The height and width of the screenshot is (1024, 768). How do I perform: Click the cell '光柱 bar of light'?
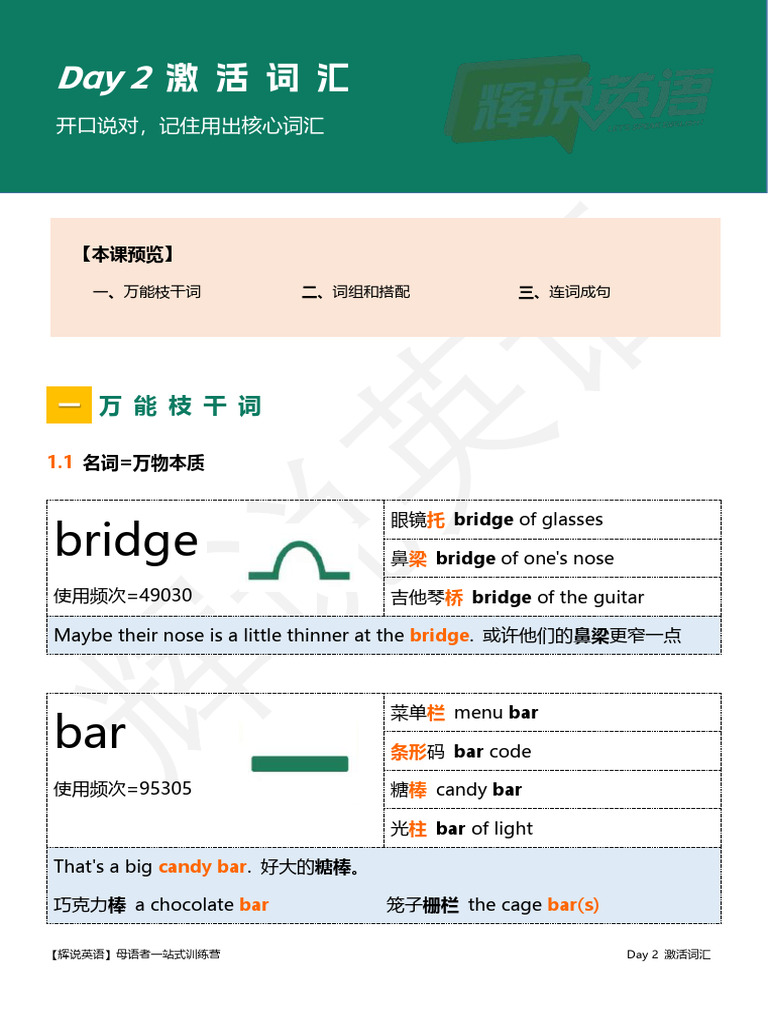pos(552,829)
